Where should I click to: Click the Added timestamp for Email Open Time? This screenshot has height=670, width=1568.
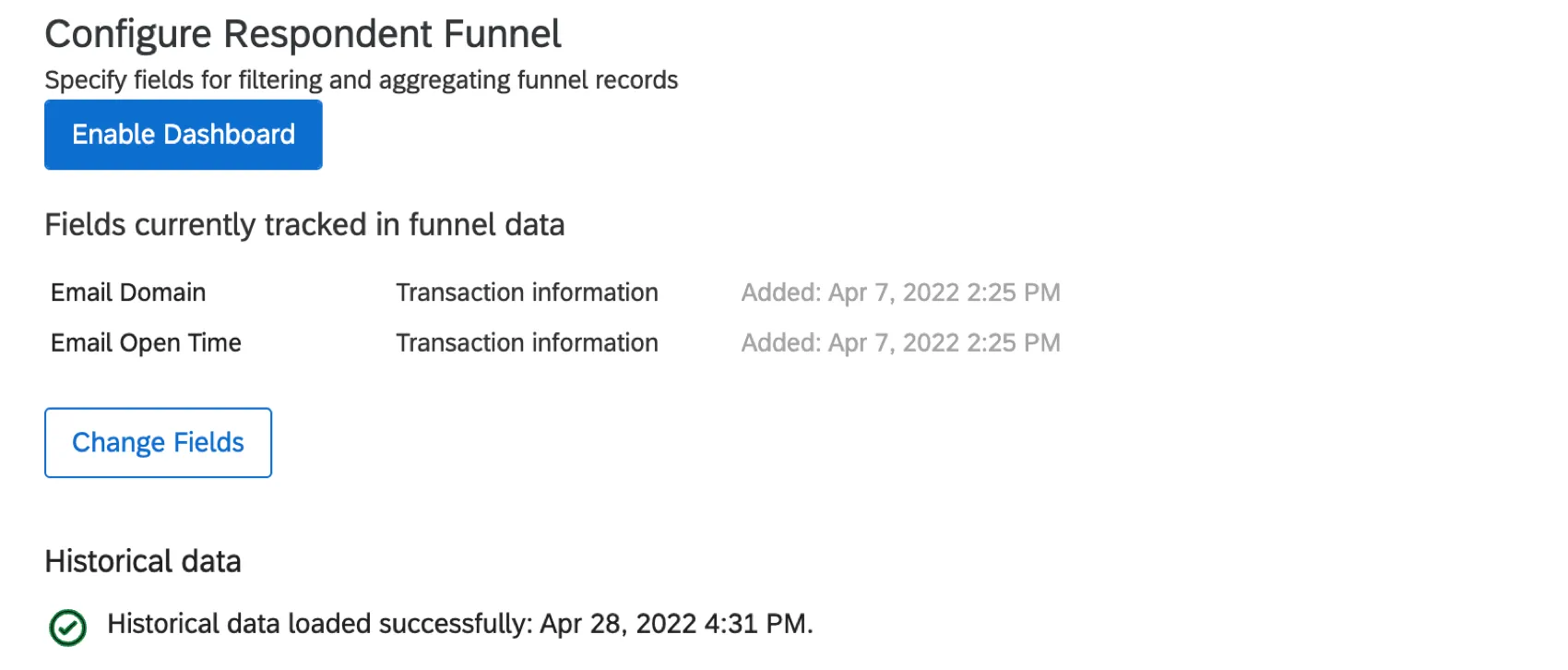click(902, 342)
